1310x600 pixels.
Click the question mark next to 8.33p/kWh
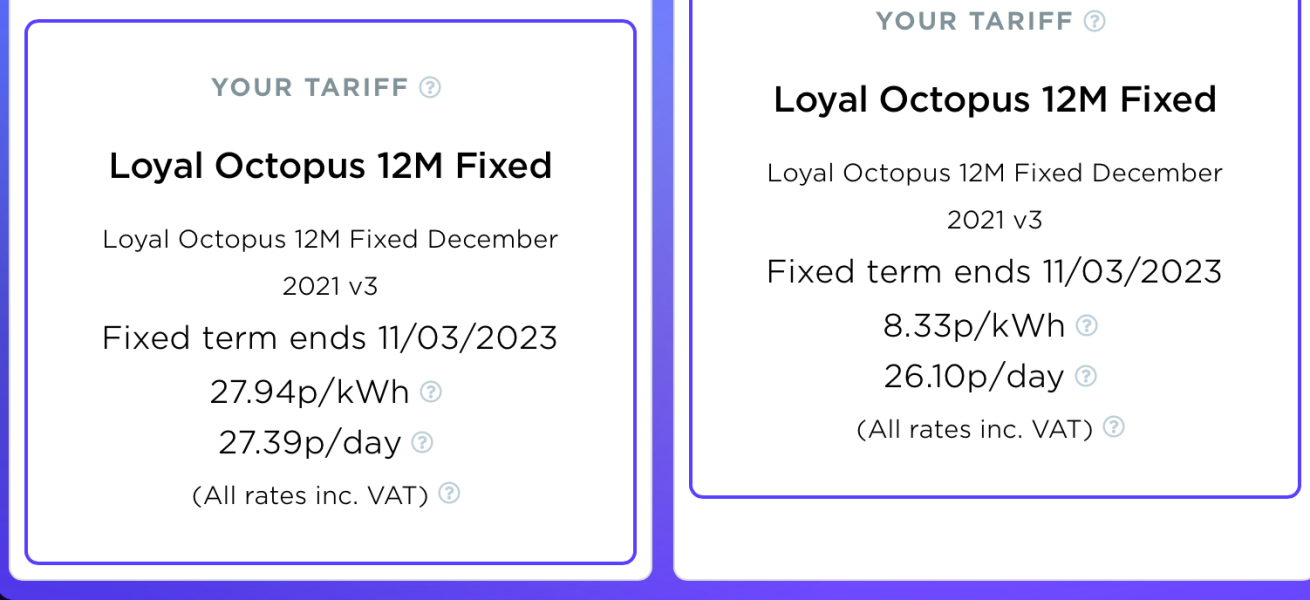(x=1087, y=325)
